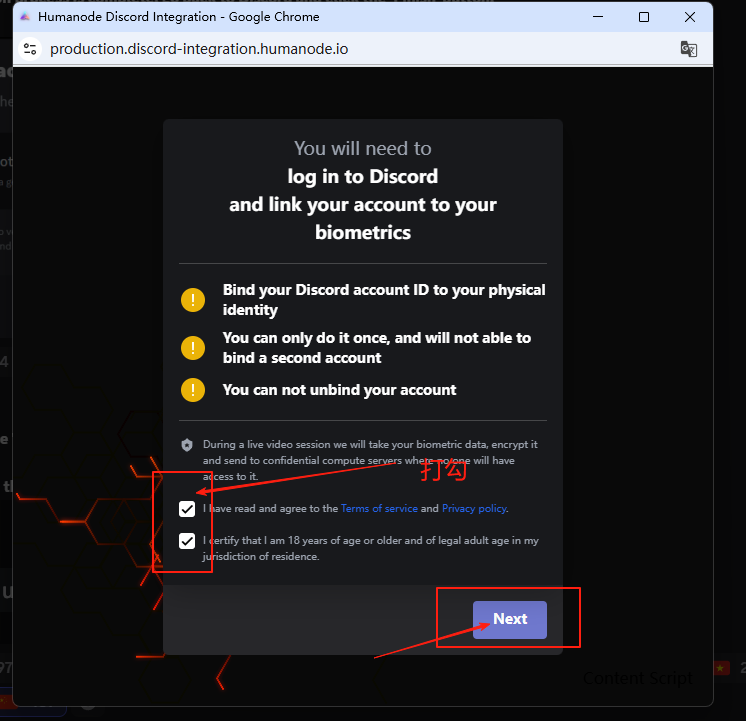Click the text 'You will need to'
The width and height of the screenshot is (746, 721).
pos(363,148)
